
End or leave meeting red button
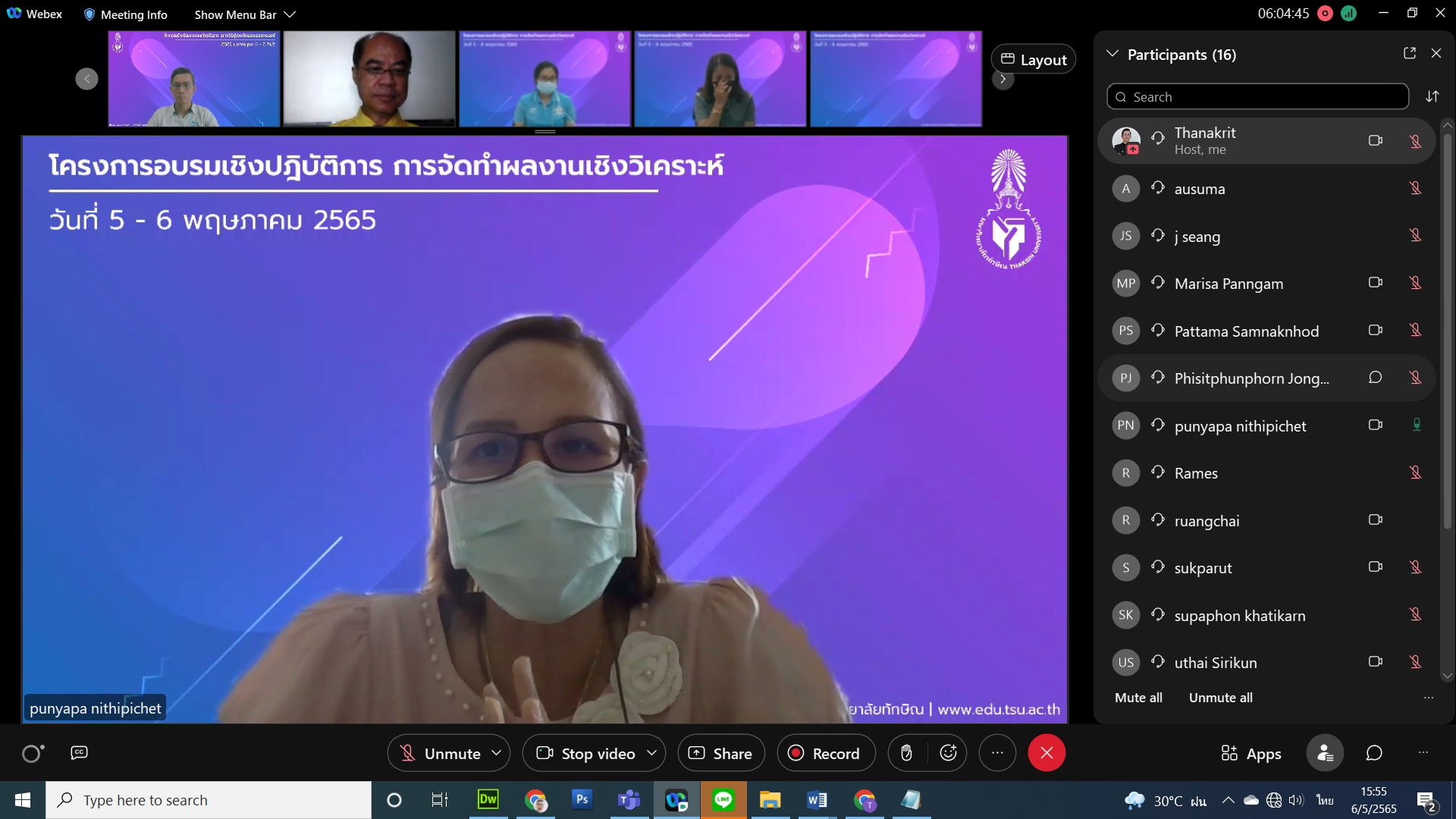pyautogui.click(x=1046, y=753)
